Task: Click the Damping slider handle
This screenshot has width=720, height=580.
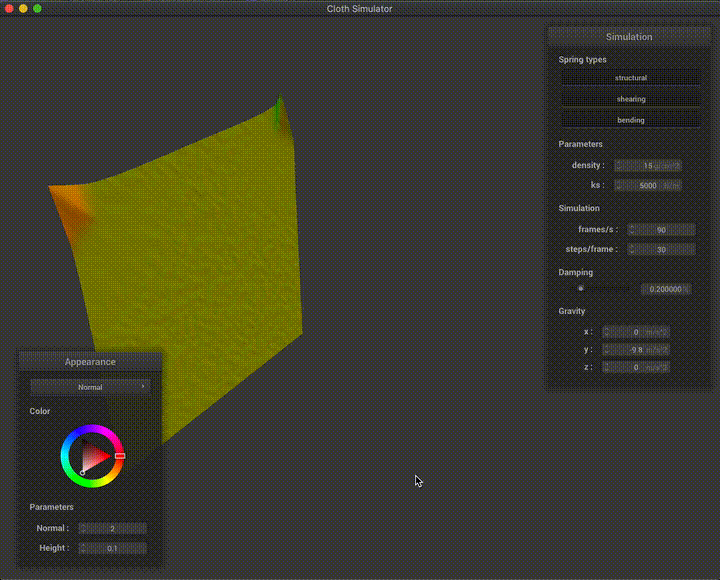Action: click(581, 288)
